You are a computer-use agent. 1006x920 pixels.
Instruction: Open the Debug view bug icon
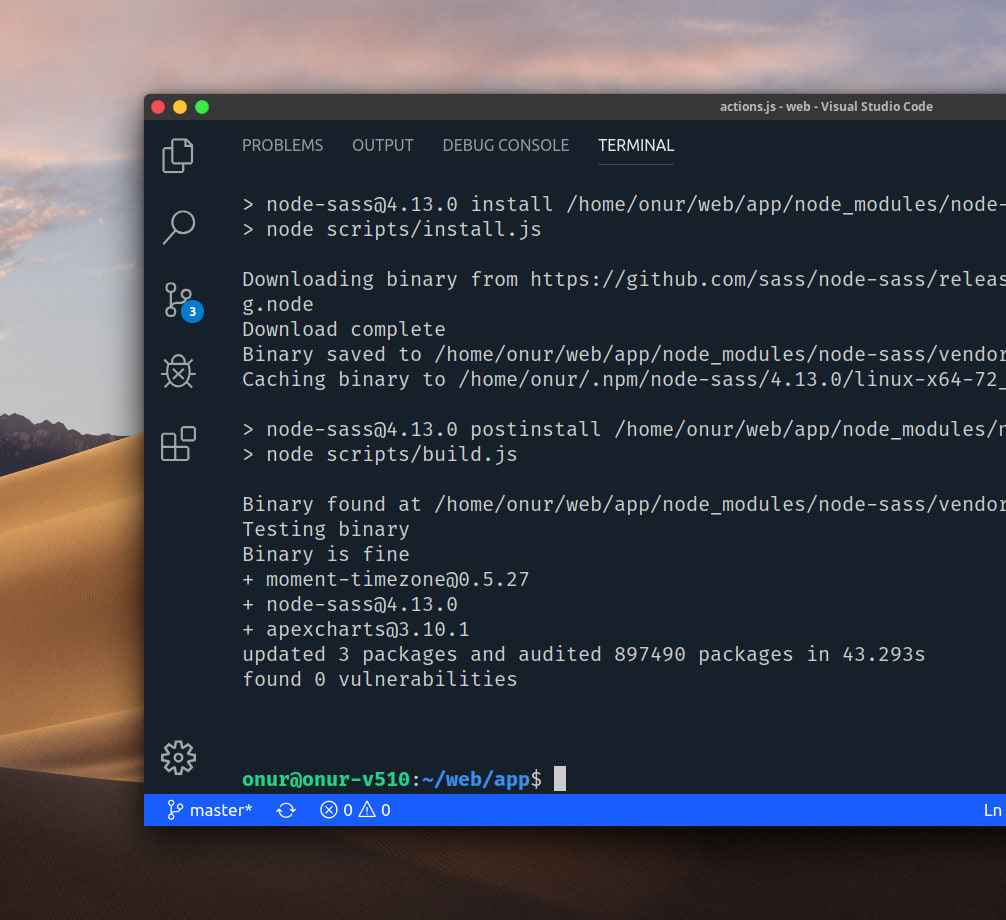[x=178, y=371]
